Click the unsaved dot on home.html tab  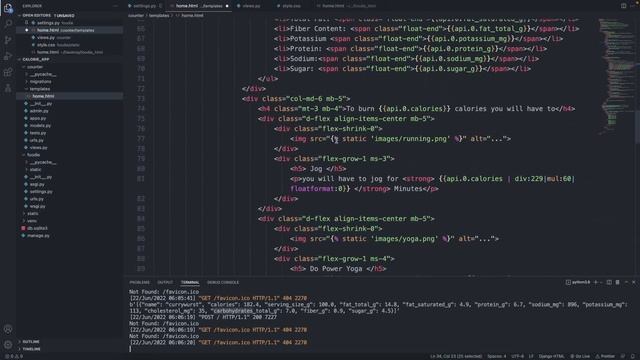pyautogui.click(x=227, y=6)
